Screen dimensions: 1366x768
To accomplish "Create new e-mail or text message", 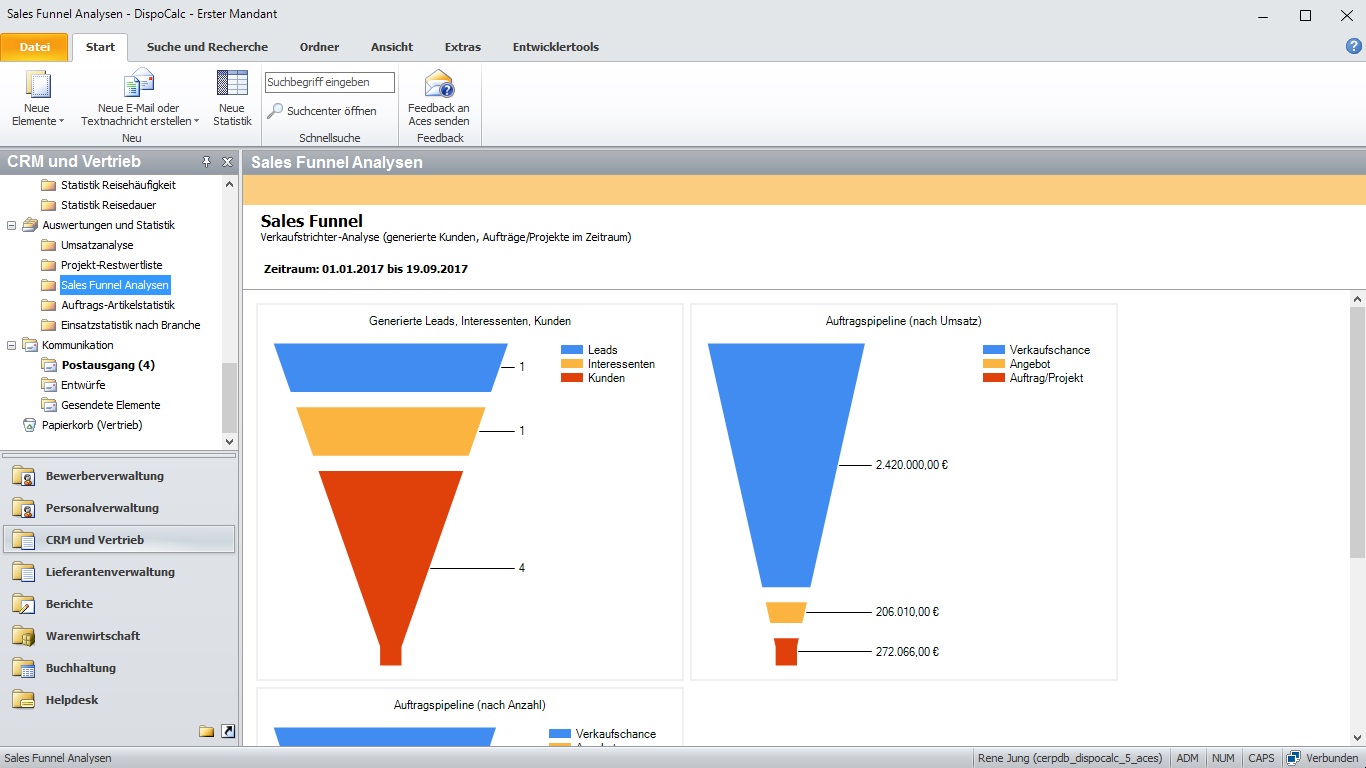I will click(138, 84).
